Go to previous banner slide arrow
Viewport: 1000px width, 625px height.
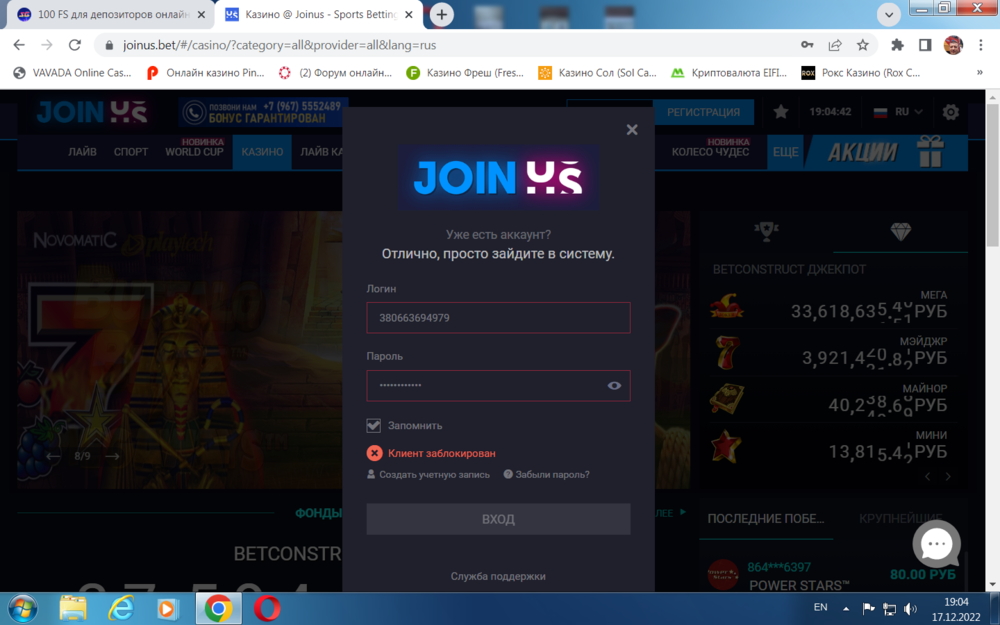tap(53, 456)
